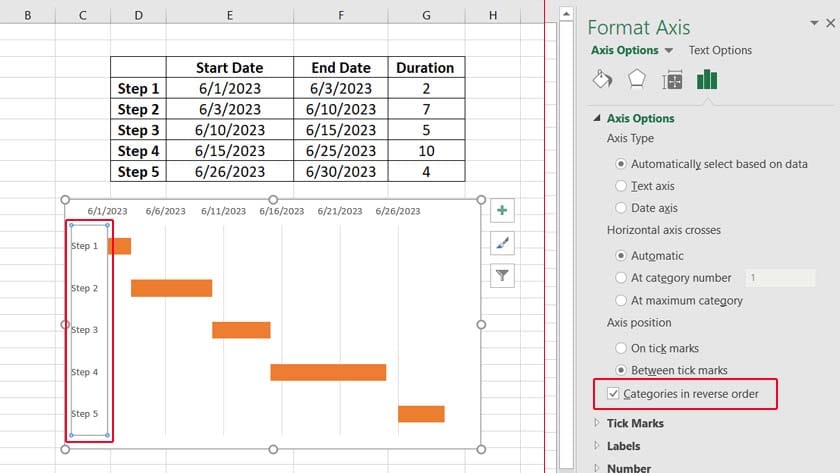Click the category number input field
The image size is (840, 473).
tap(781, 277)
